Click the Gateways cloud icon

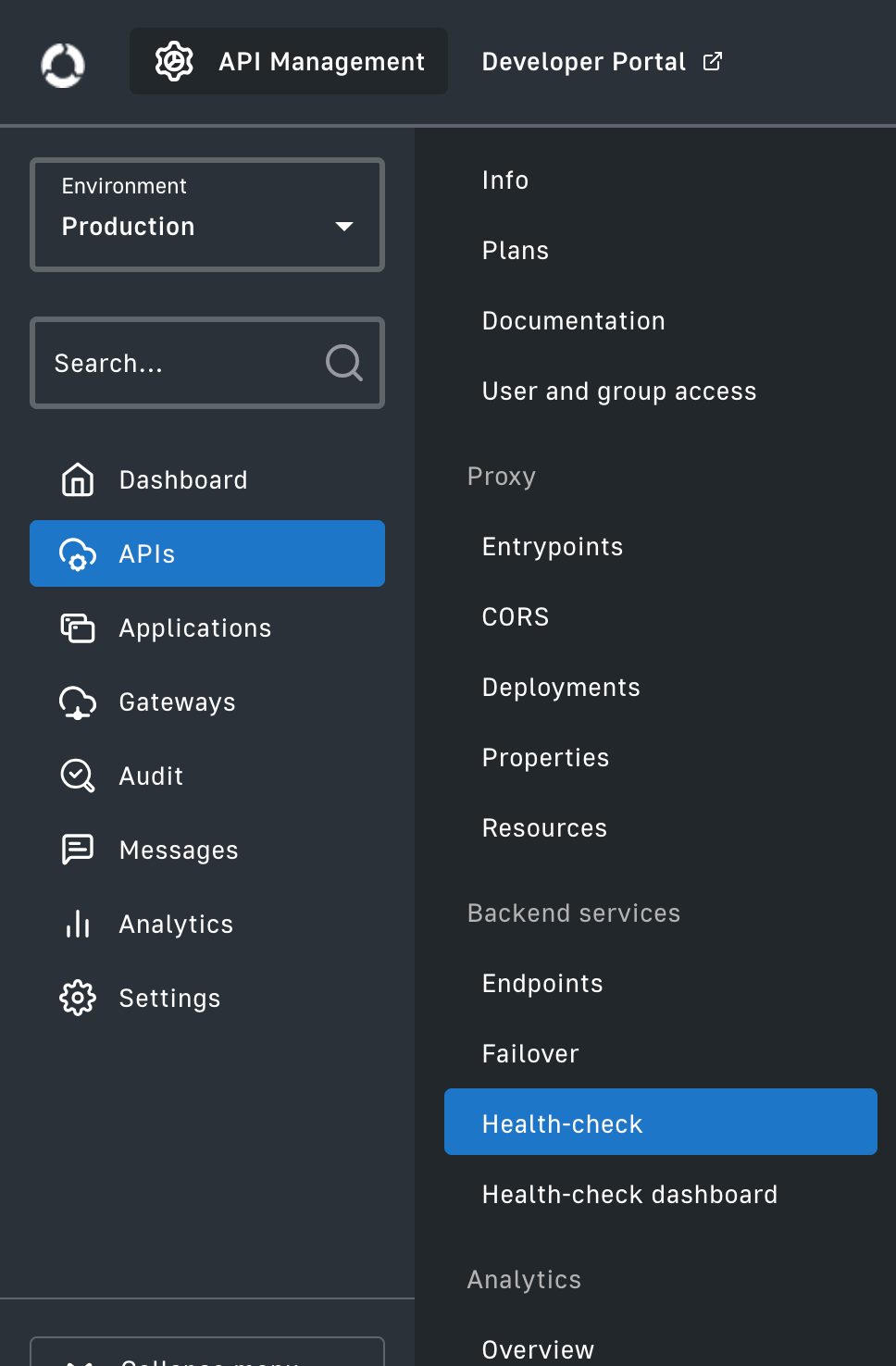[x=78, y=702]
